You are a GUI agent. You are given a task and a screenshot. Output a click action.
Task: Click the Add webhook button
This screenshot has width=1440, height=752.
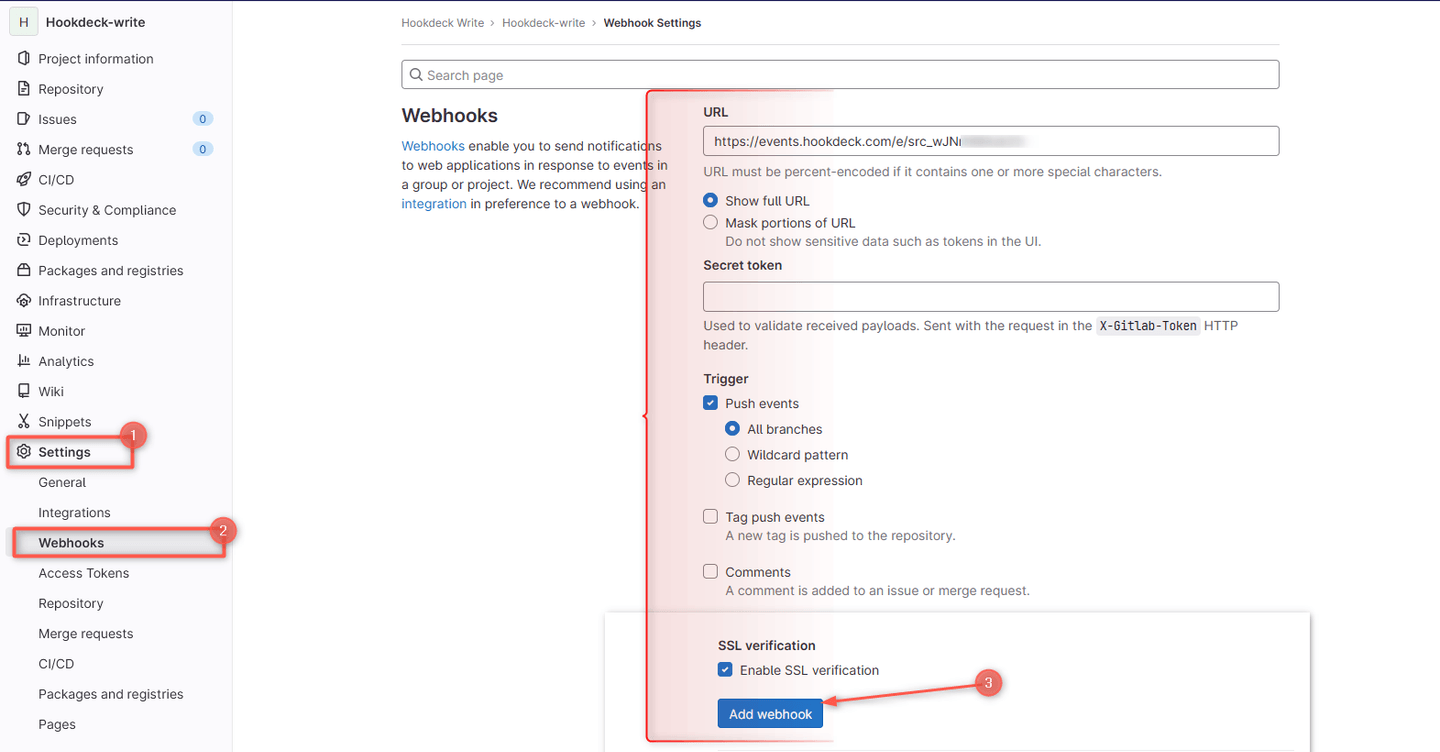tap(769, 713)
